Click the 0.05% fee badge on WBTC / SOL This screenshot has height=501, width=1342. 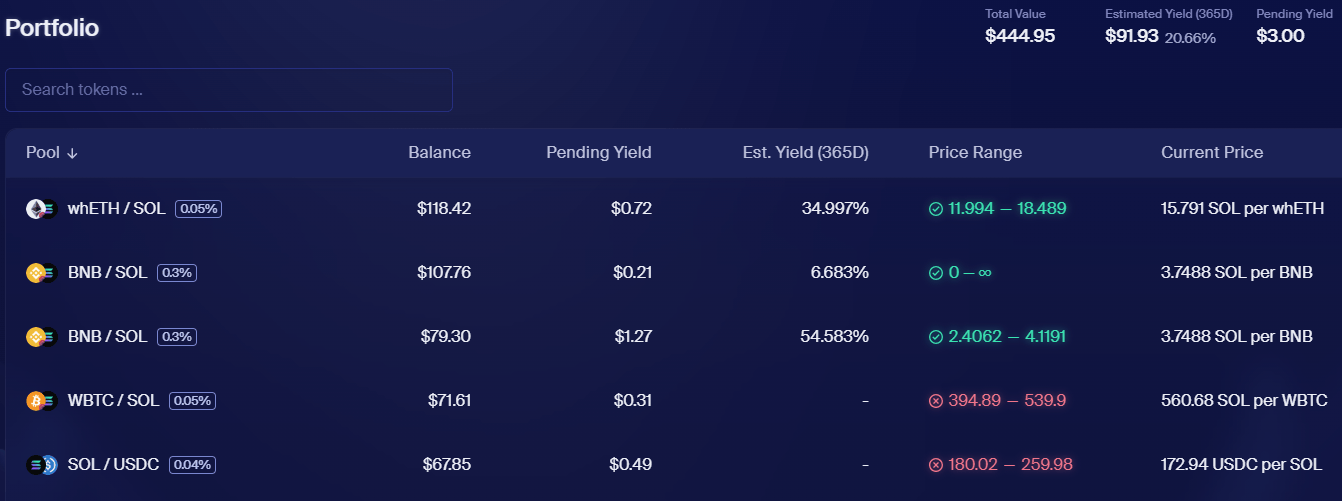[192, 401]
